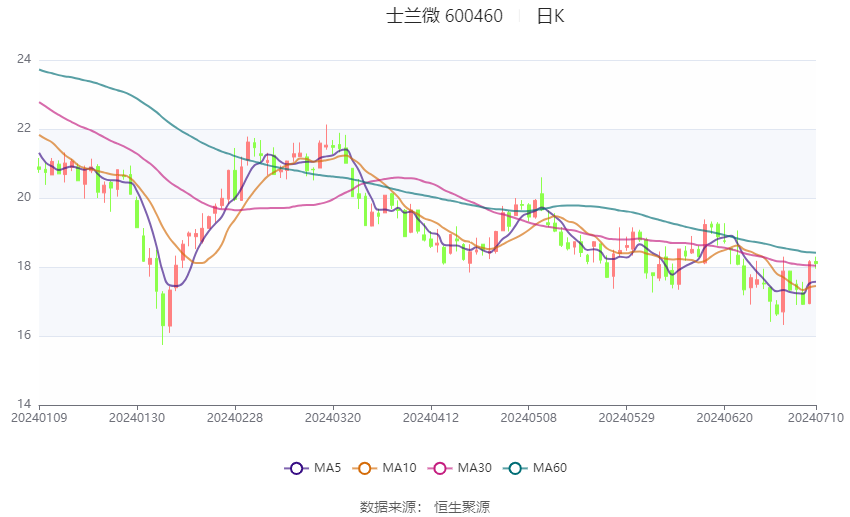850x517 pixels.
Task: Click the 数据来源 caption text
Action: click(388, 507)
